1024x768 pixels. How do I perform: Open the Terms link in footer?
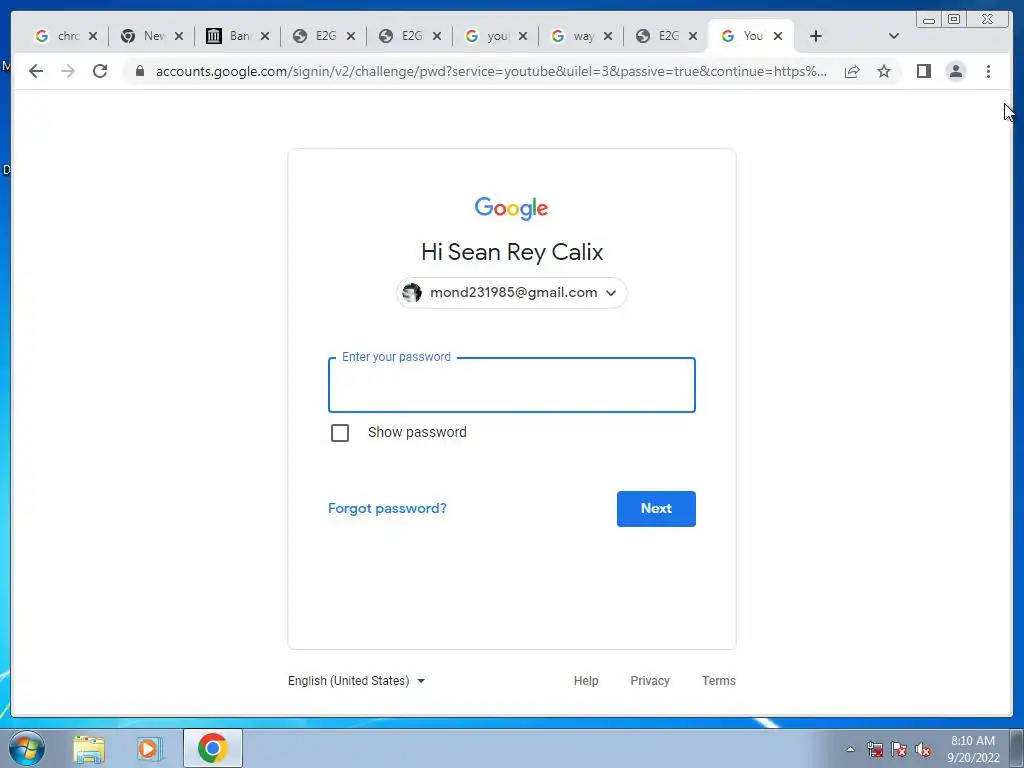coord(718,680)
